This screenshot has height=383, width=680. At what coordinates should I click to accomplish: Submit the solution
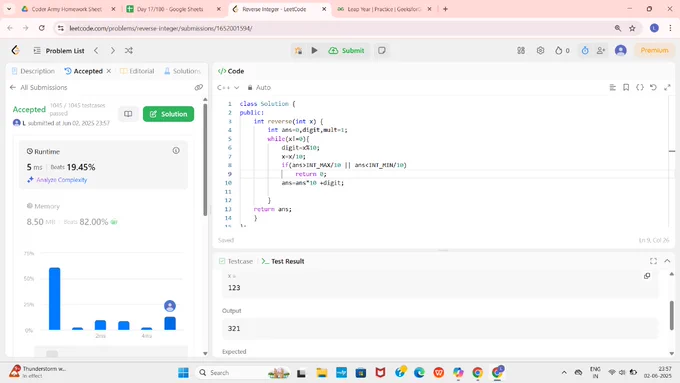347,51
